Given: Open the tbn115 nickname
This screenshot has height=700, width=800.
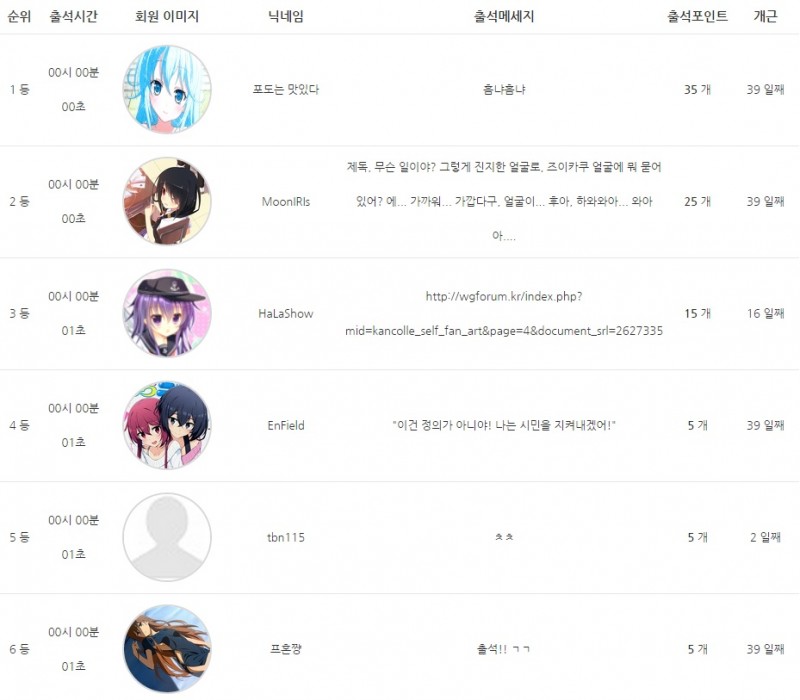Looking at the screenshot, I should point(286,537).
